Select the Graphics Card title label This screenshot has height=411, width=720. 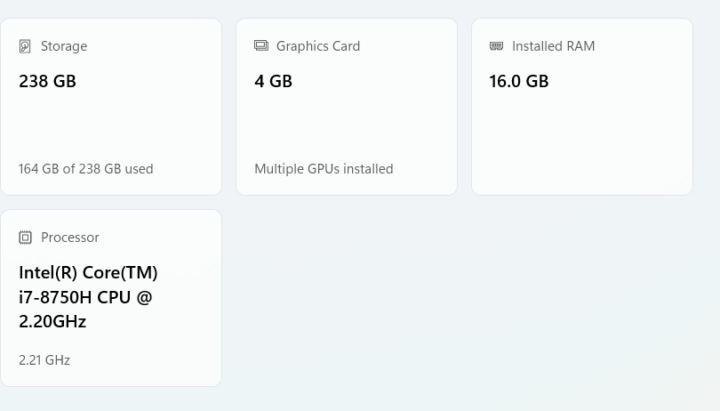[x=318, y=46]
